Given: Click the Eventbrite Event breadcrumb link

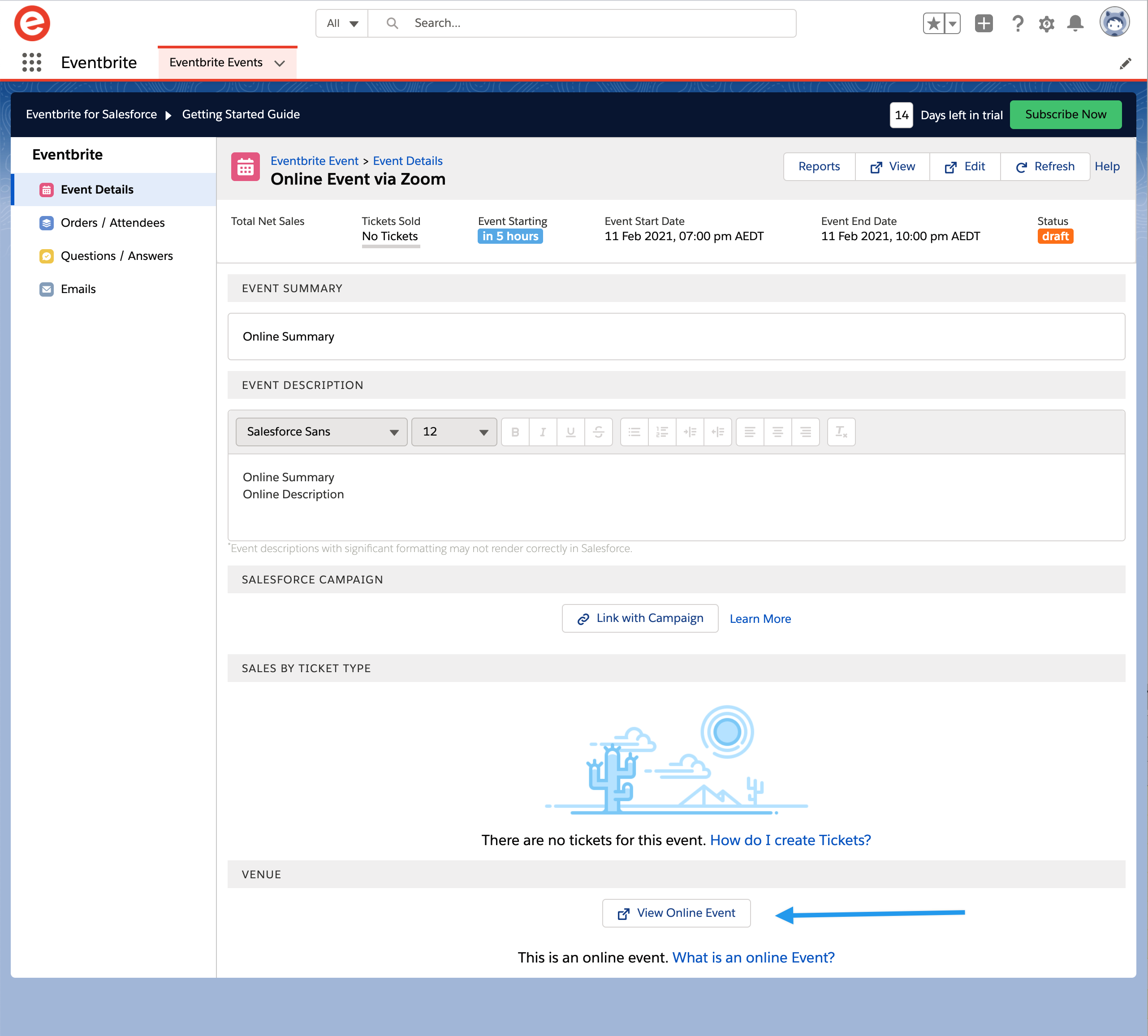Looking at the screenshot, I should pyautogui.click(x=314, y=161).
